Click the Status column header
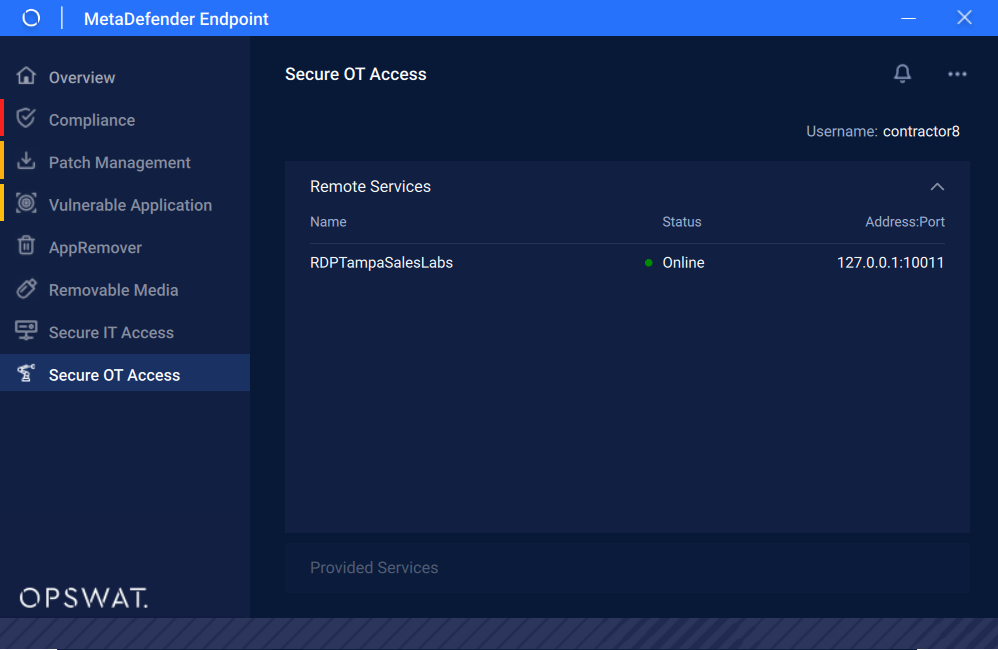The height and width of the screenshot is (650, 998). (x=682, y=222)
